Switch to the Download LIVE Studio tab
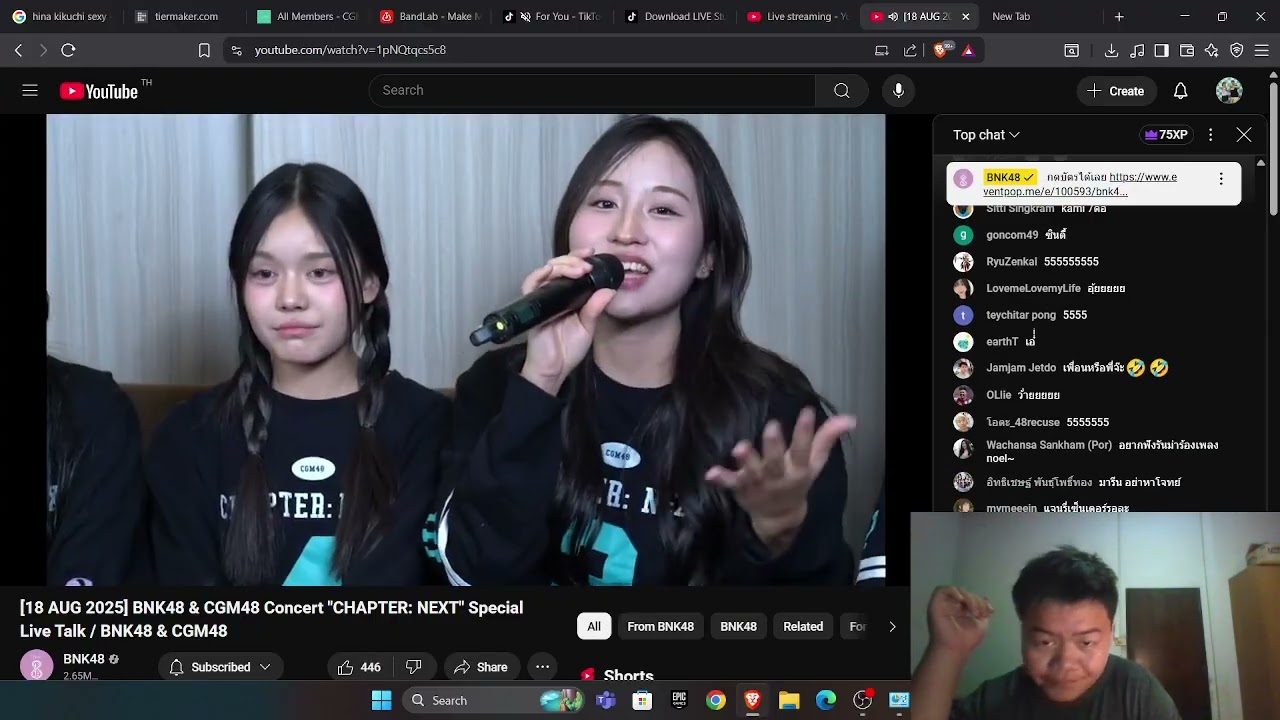Image resolution: width=1280 pixels, height=720 pixels. coord(673,16)
